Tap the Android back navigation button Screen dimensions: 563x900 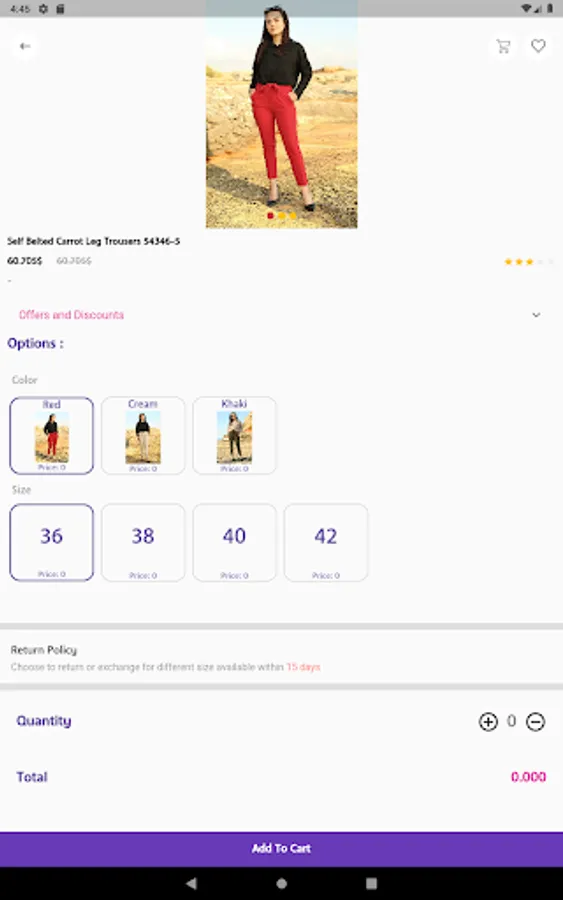coord(192,883)
